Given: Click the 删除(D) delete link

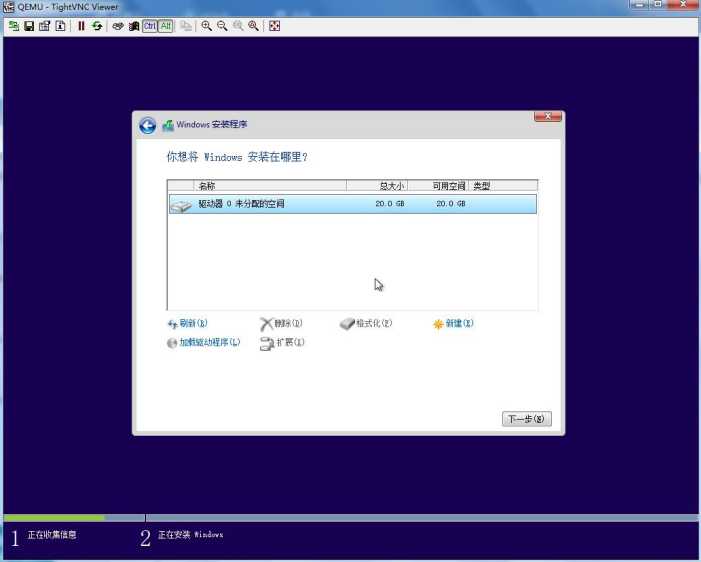Looking at the screenshot, I should tap(281, 323).
